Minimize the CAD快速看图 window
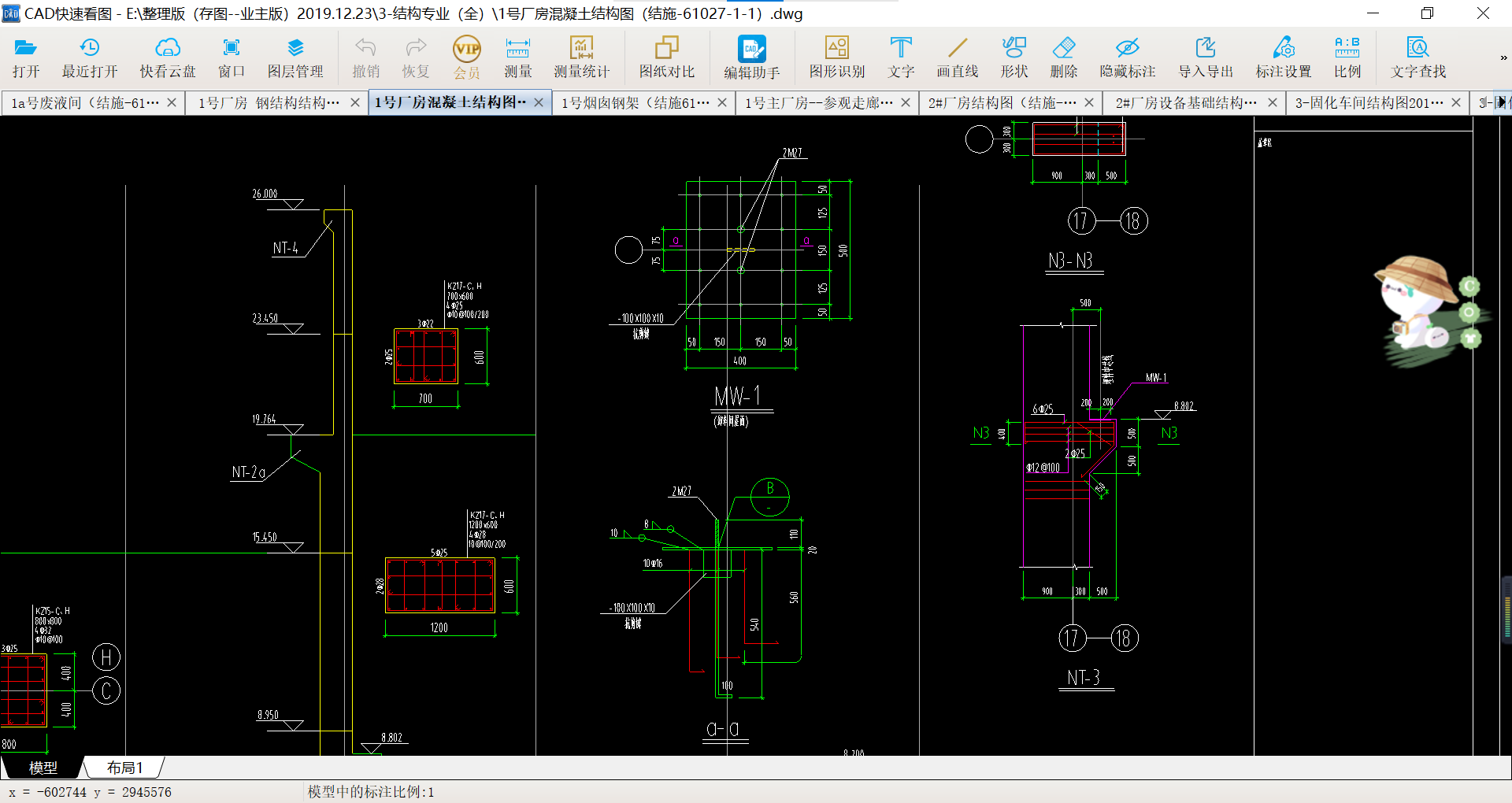Image resolution: width=1512 pixels, height=803 pixels. click(1373, 13)
